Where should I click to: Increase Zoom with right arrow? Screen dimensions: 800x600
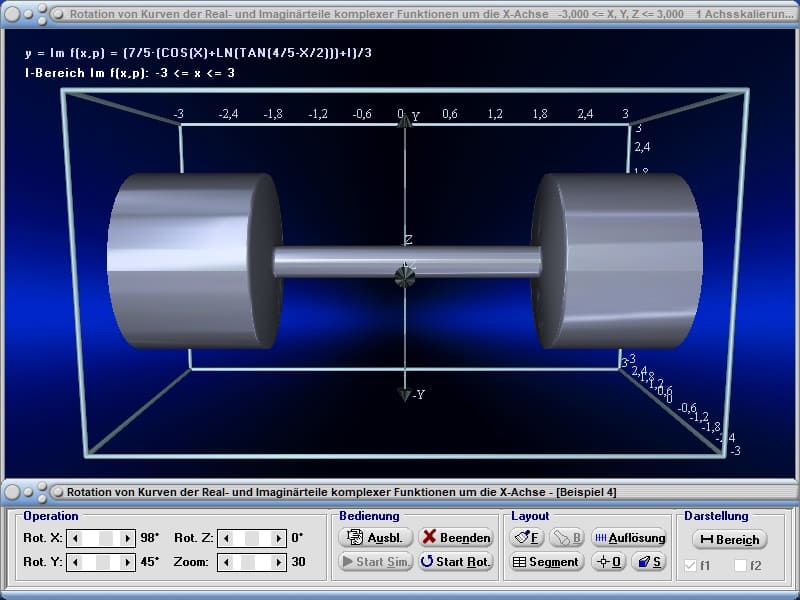pyautogui.click(x=279, y=562)
